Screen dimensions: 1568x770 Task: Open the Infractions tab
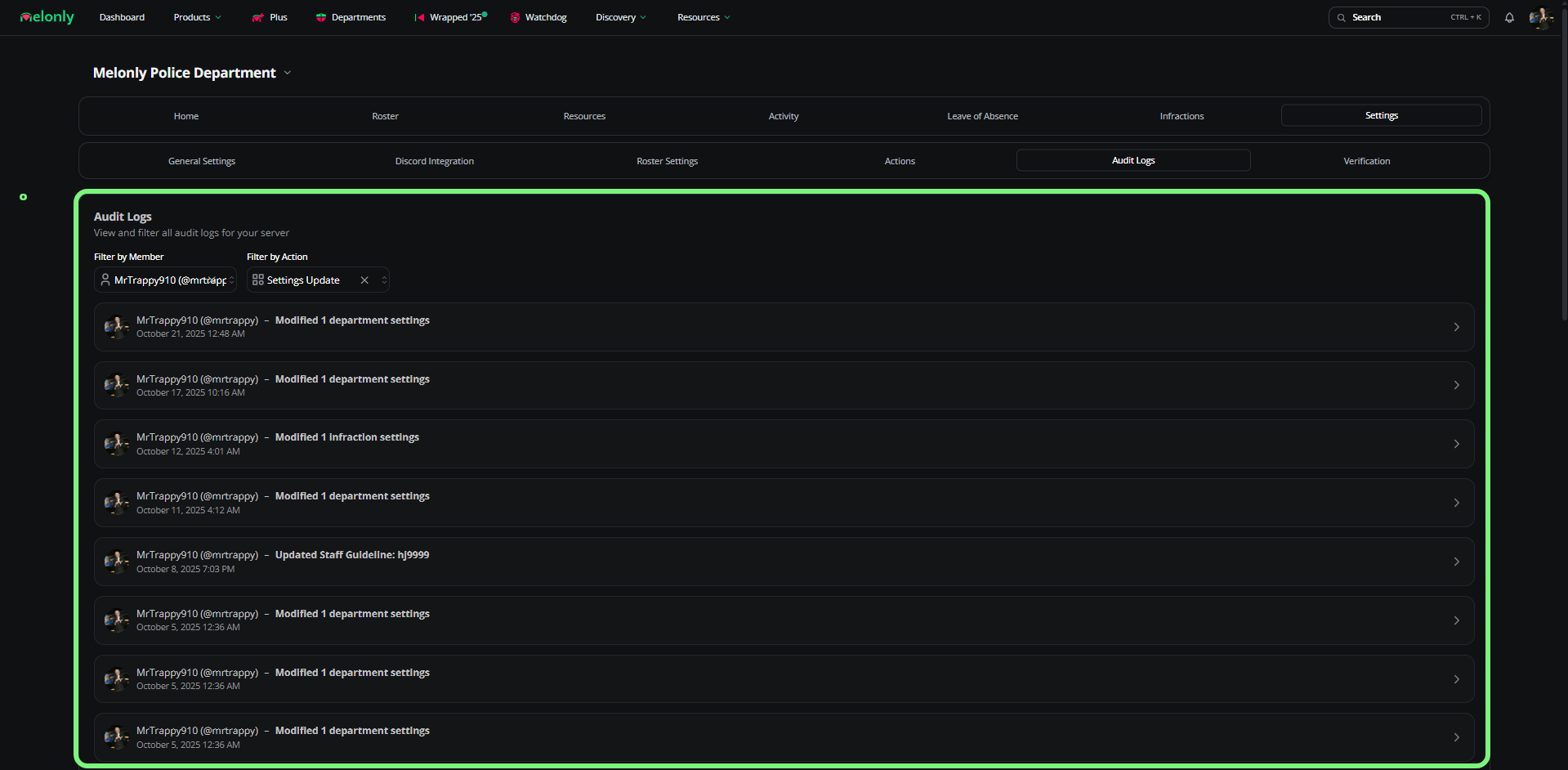coord(1182,116)
